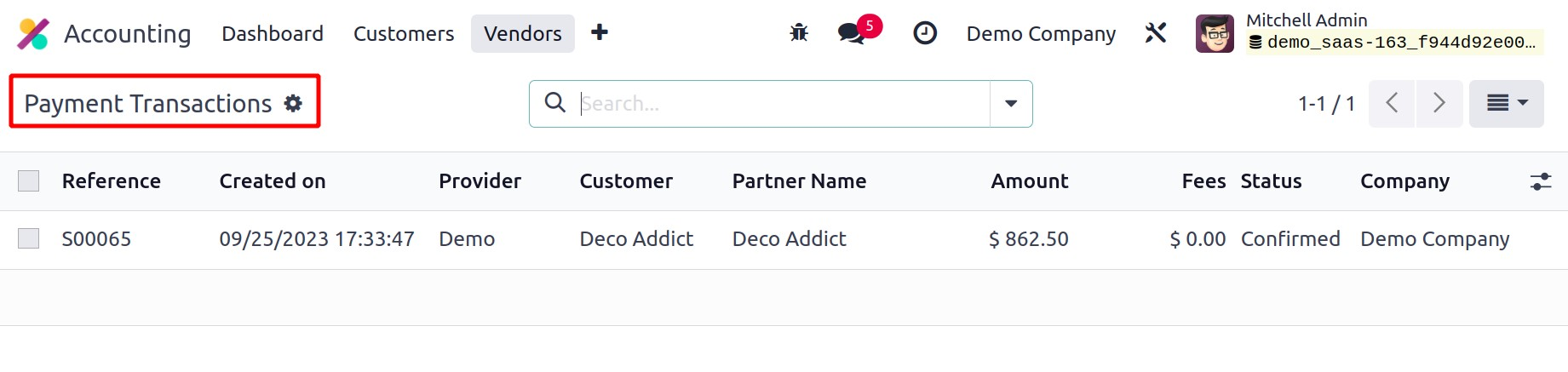Open the chat messages icon
The image size is (1568, 372).
(x=852, y=33)
